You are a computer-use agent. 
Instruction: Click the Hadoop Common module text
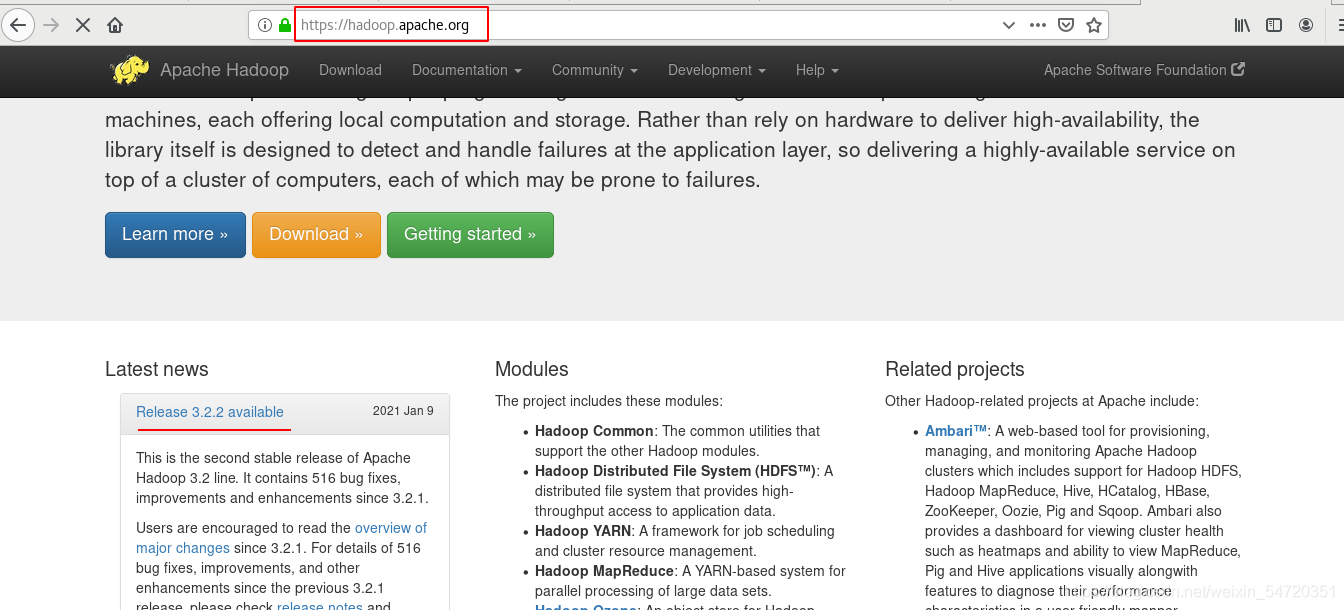point(595,431)
